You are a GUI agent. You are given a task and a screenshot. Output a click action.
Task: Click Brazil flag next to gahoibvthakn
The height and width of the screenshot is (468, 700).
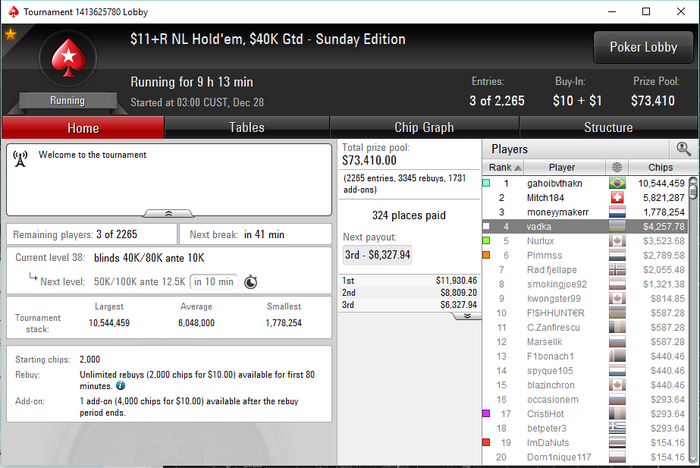click(617, 183)
